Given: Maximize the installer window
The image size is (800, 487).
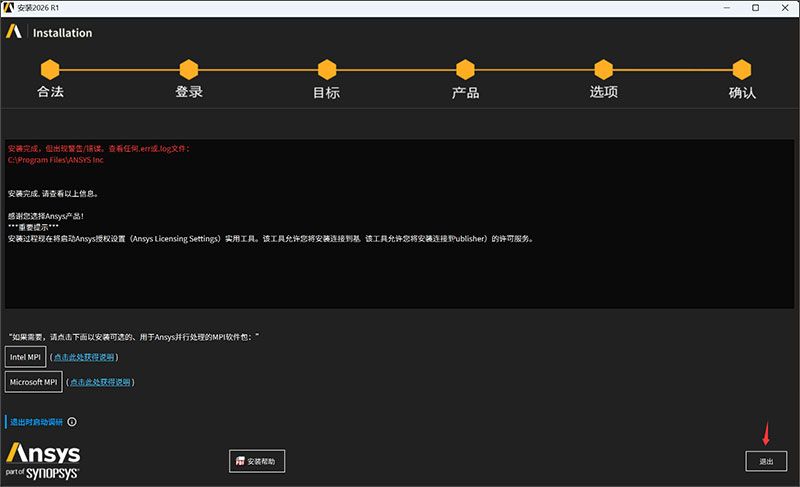Looking at the screenshot, I should (756, 8).
